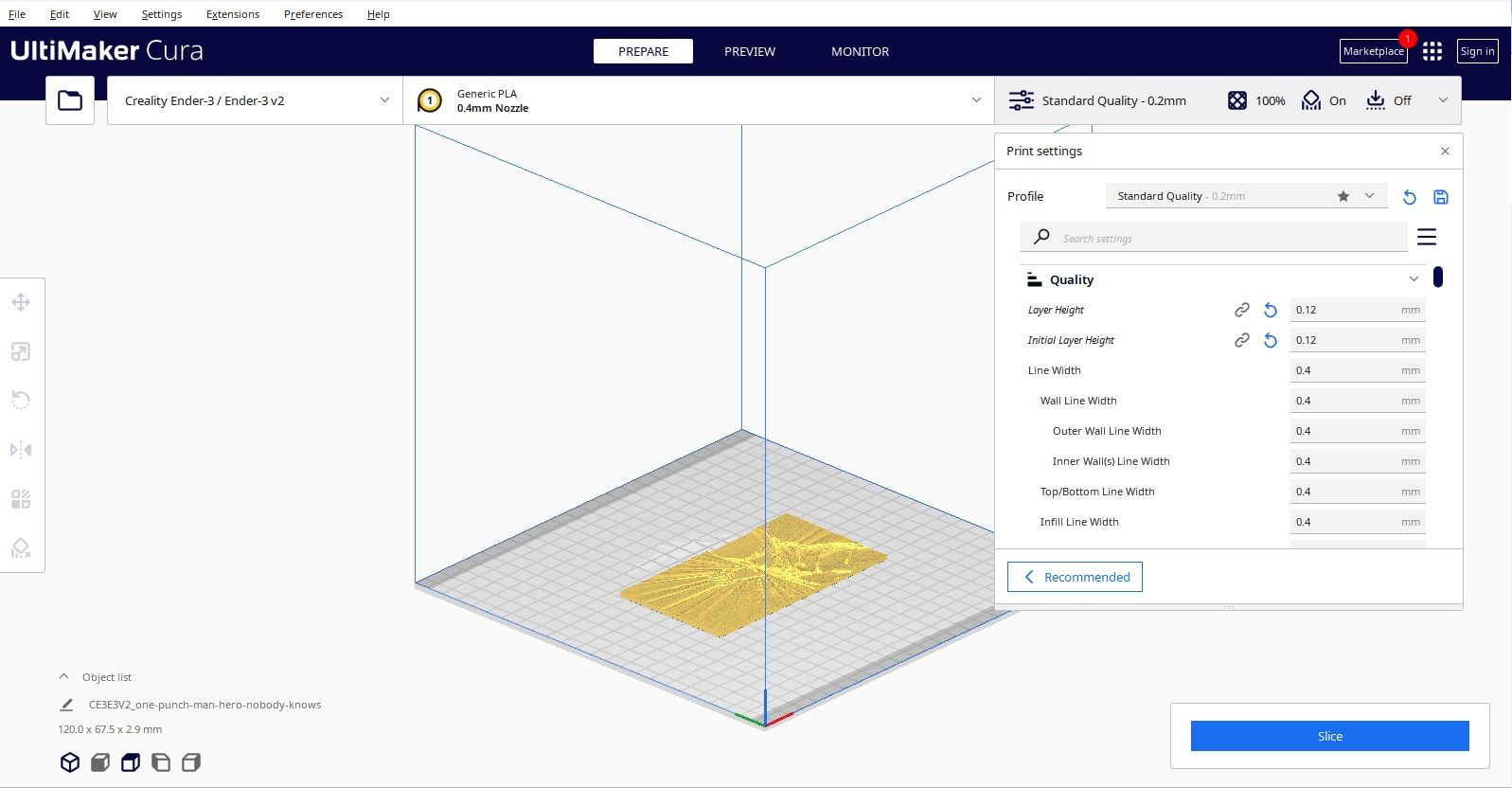
Task: Open the Standard Quality profile dropdown
Action: pyautogui.click(x=1246, y=196)
